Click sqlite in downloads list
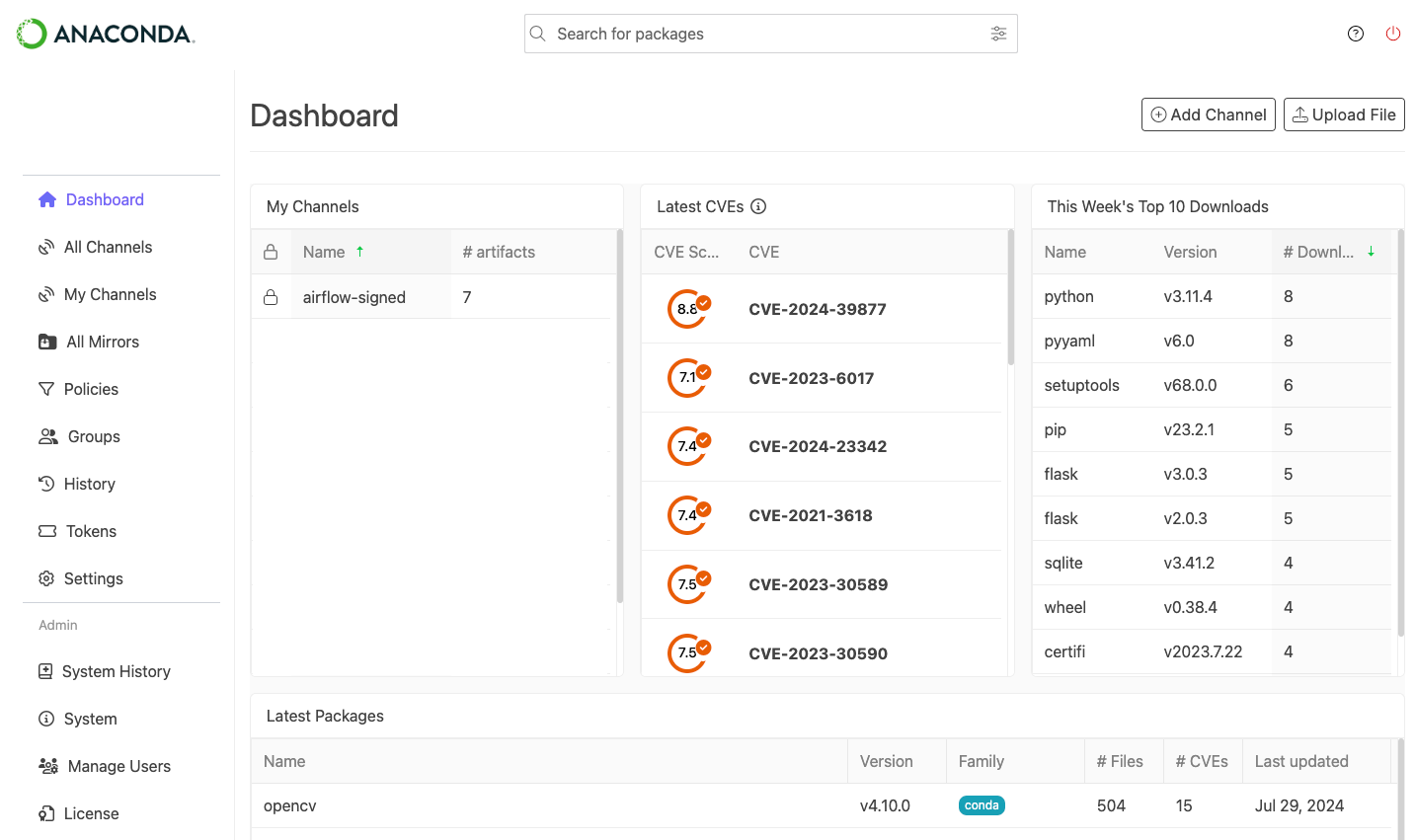This screenshot has height=840, width=1415. tap(1063, 563)
